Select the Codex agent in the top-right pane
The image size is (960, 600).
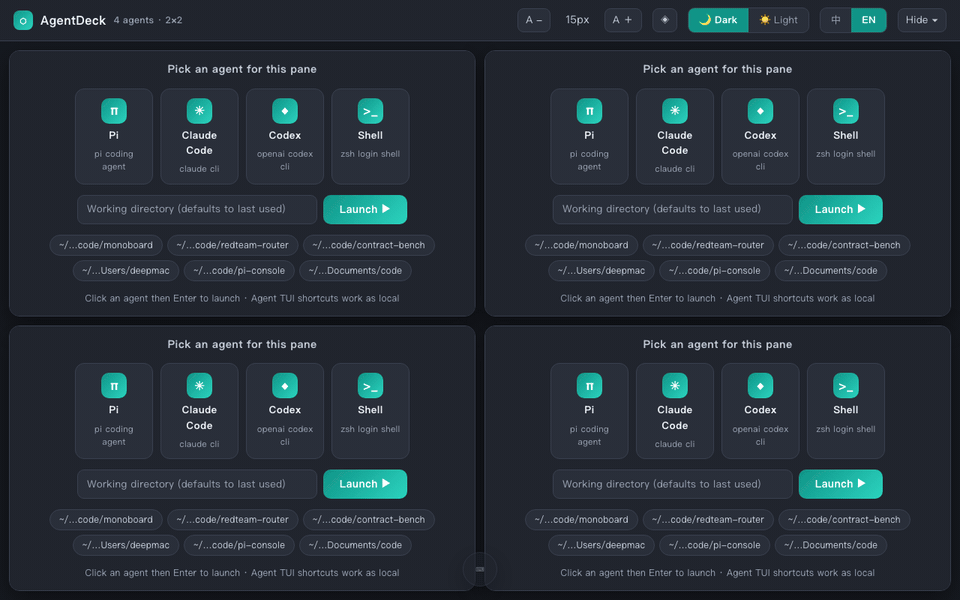tap(760, 137)
